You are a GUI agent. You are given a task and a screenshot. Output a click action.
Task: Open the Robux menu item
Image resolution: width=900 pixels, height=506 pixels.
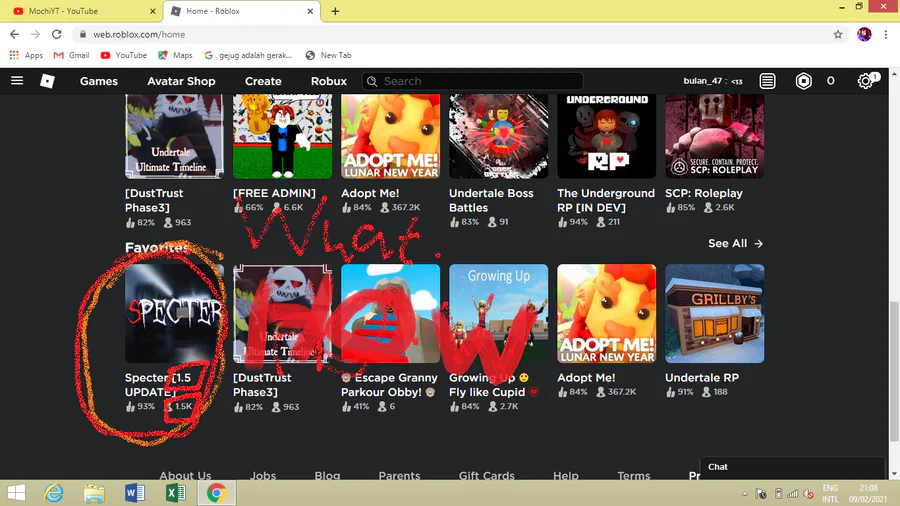pos(329,81)
